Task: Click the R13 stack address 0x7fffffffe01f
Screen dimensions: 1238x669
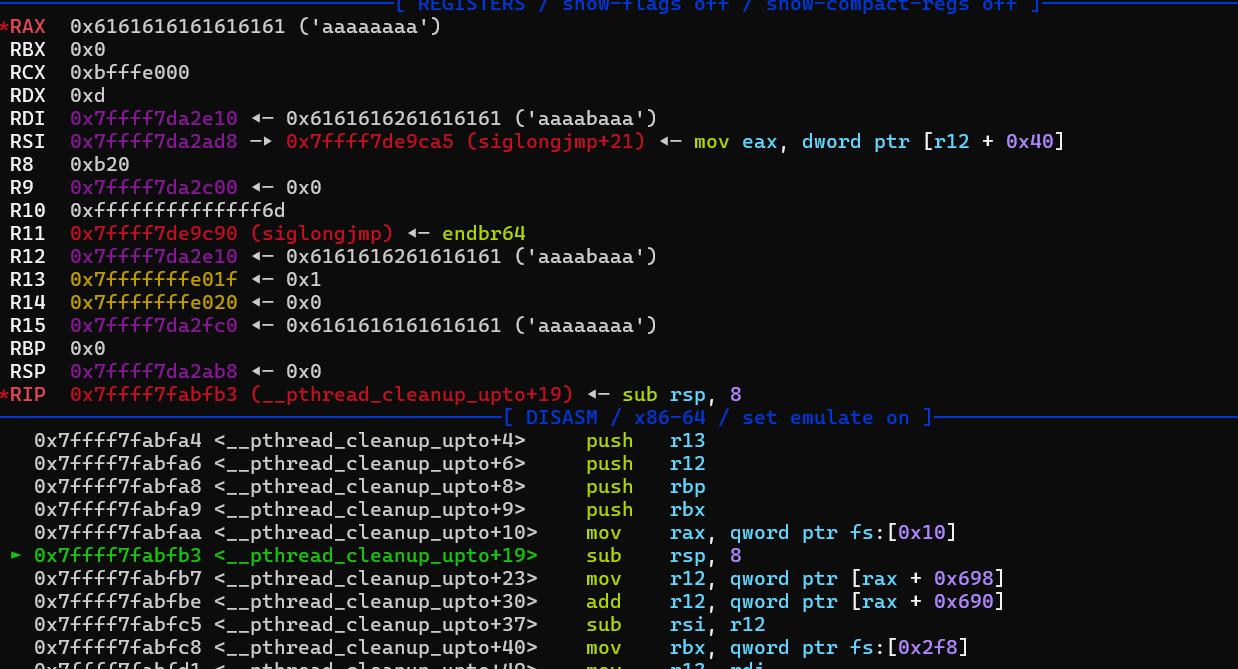Action: [153, 280]
